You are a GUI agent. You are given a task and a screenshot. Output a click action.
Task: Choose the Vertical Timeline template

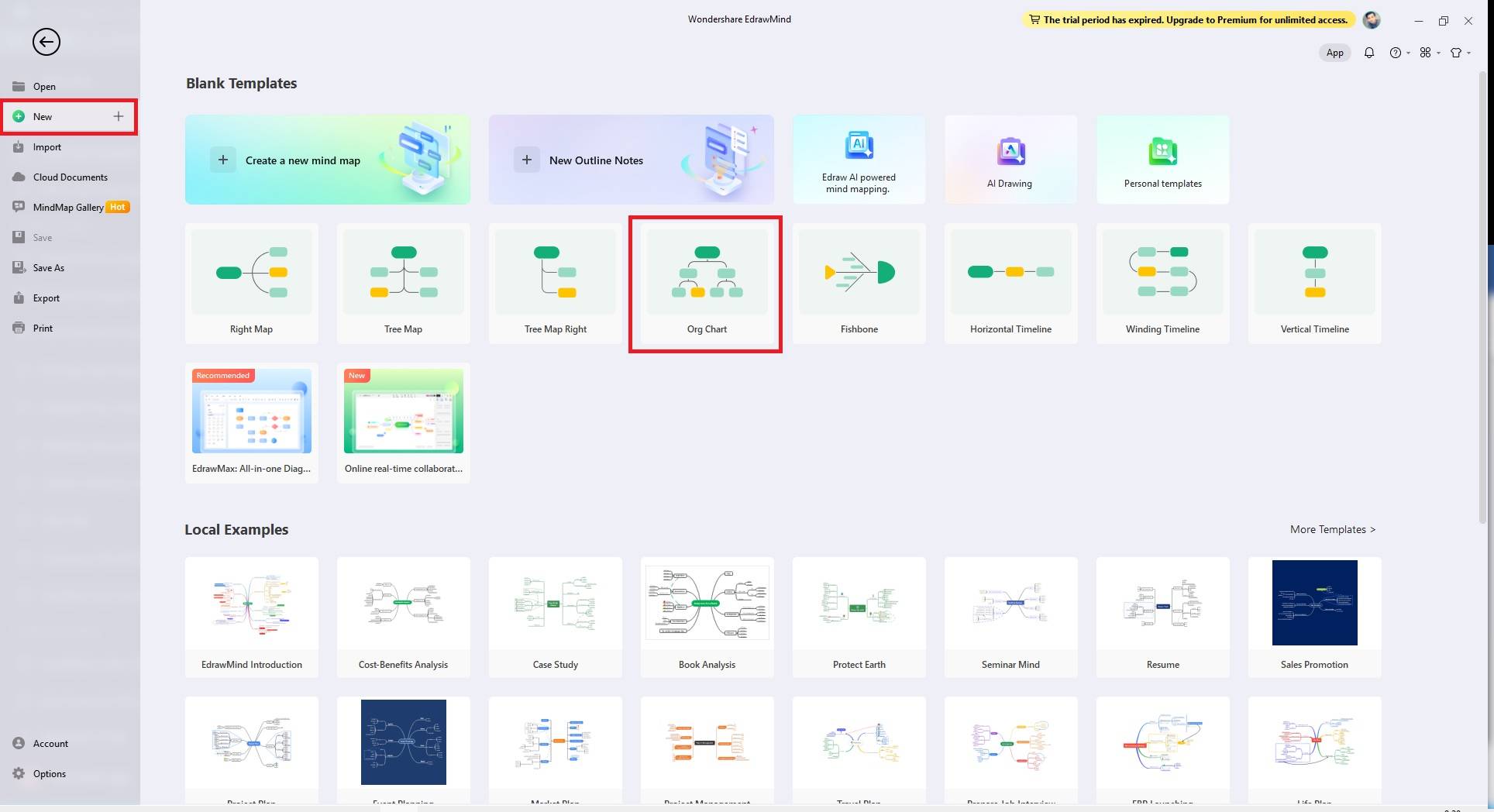(x=1315, y=284)
